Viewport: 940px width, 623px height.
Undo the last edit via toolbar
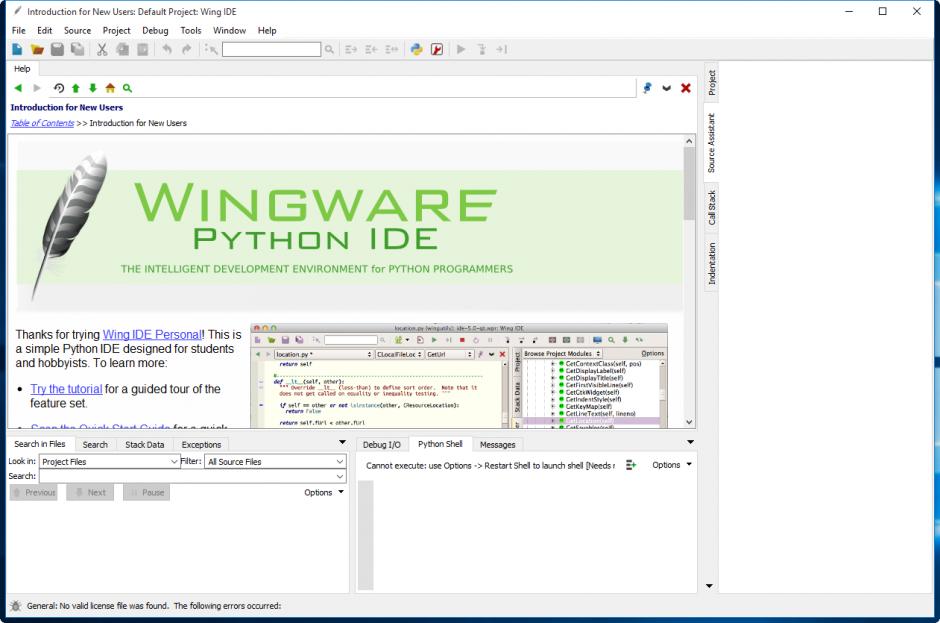[x=167, y=49]
